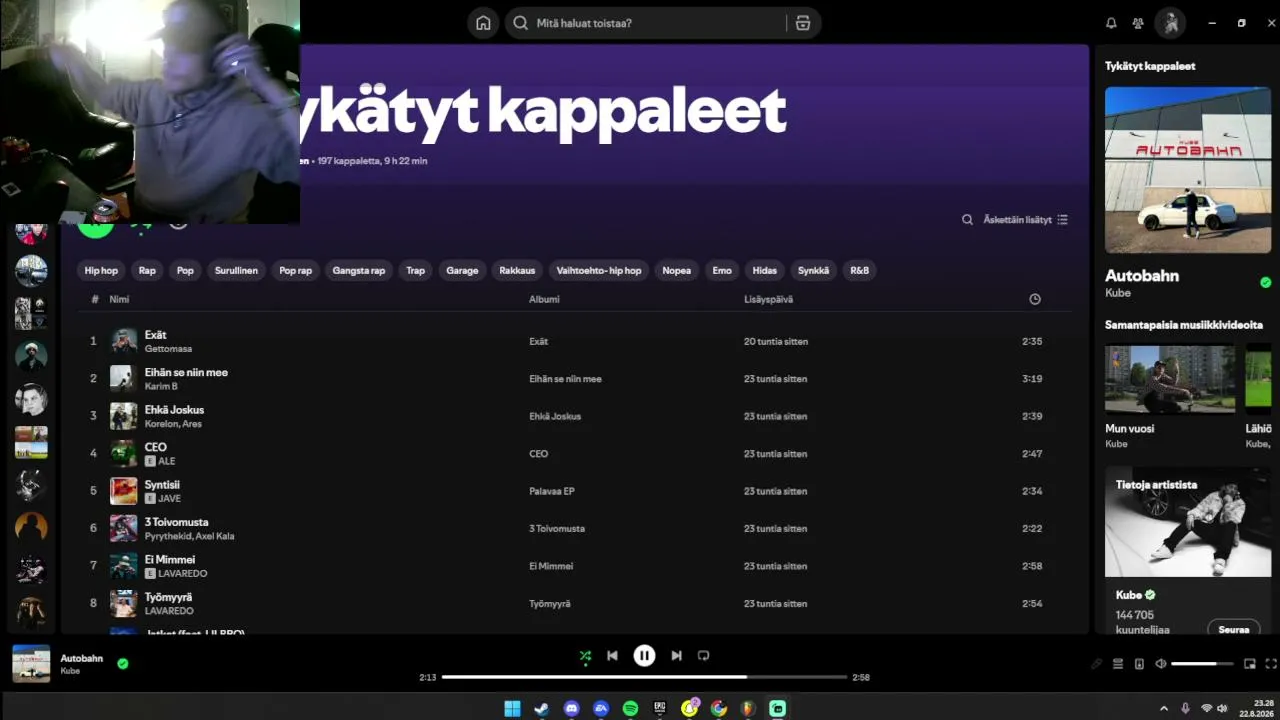Select the Garage filter chip

(x=462, y=270)
